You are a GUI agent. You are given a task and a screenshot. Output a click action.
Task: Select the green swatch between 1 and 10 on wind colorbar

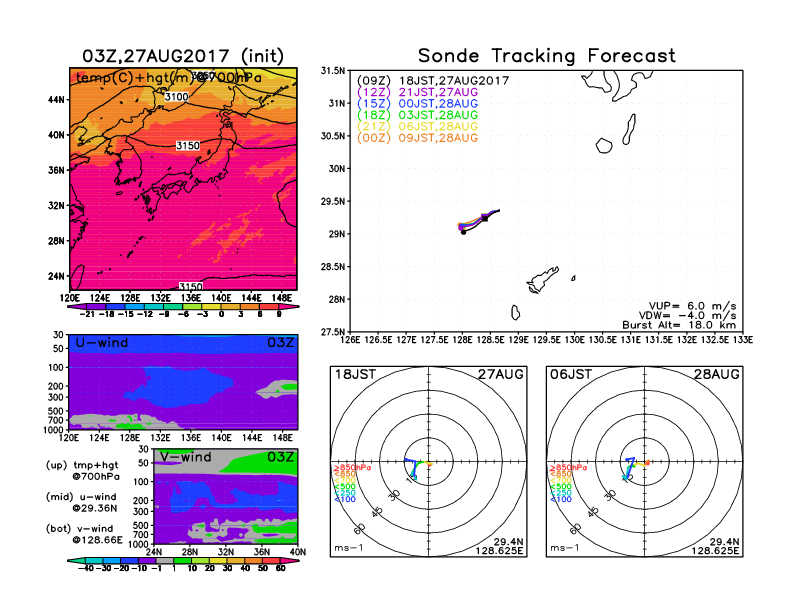pyautogui.click(x=182, y=561)
